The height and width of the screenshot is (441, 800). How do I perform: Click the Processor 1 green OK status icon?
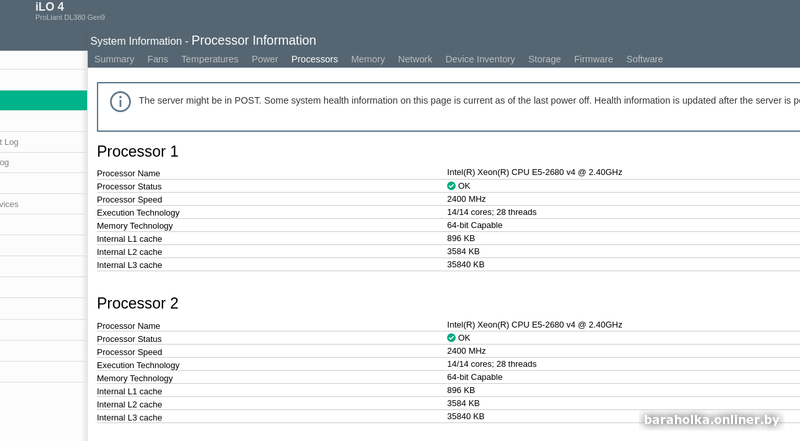click(451, 186)
